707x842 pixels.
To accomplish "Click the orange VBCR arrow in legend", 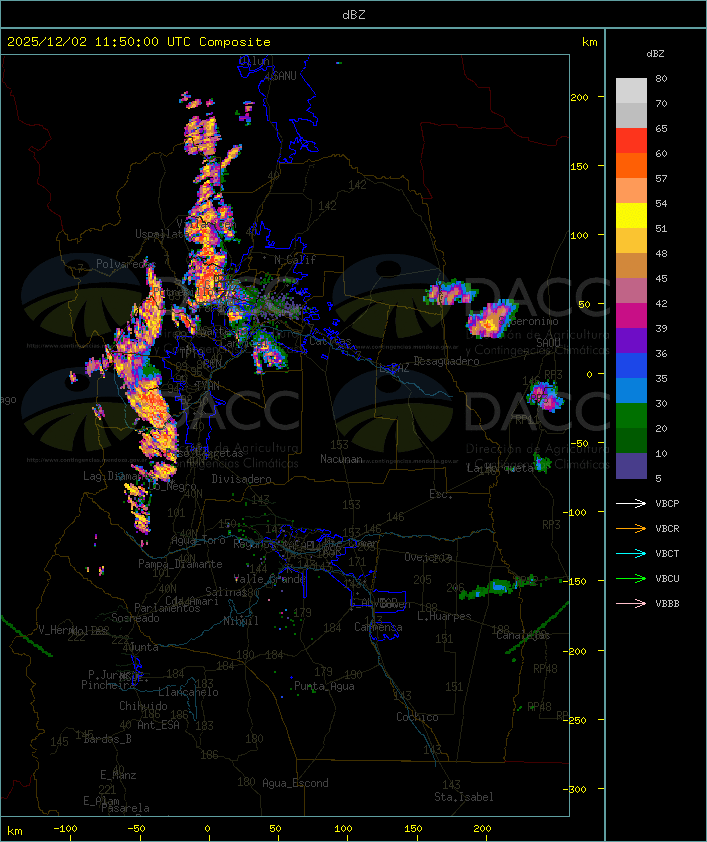I will coord(631,528).
